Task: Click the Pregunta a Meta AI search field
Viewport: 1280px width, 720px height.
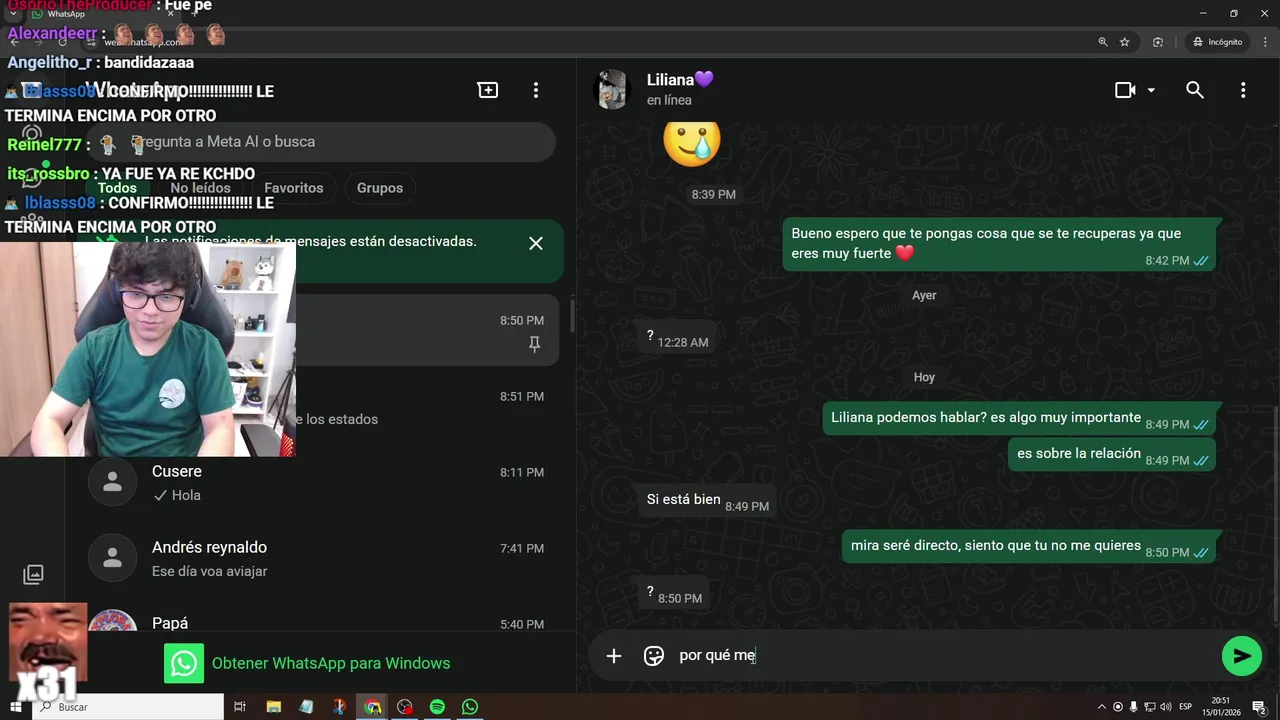Action: coord(320,142)
